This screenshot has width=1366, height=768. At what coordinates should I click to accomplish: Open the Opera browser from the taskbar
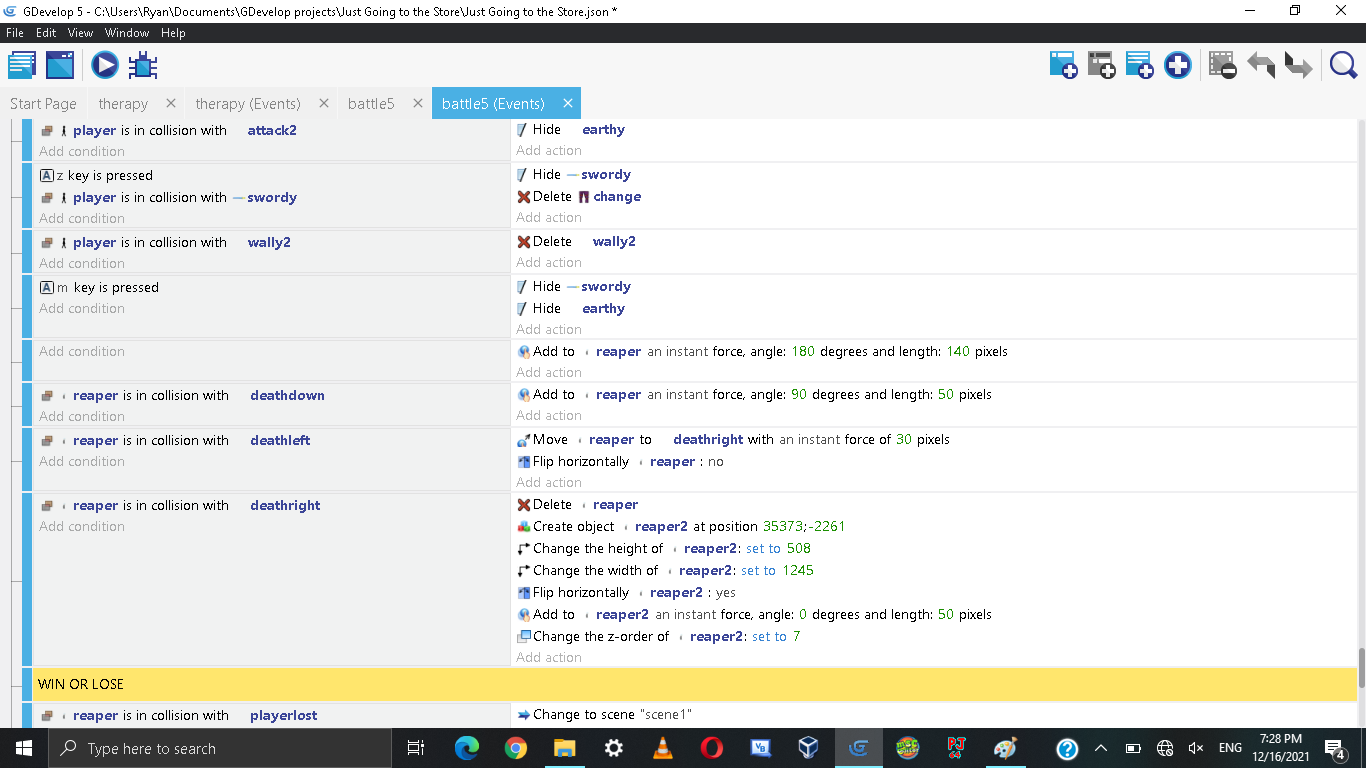click(712, 748)
